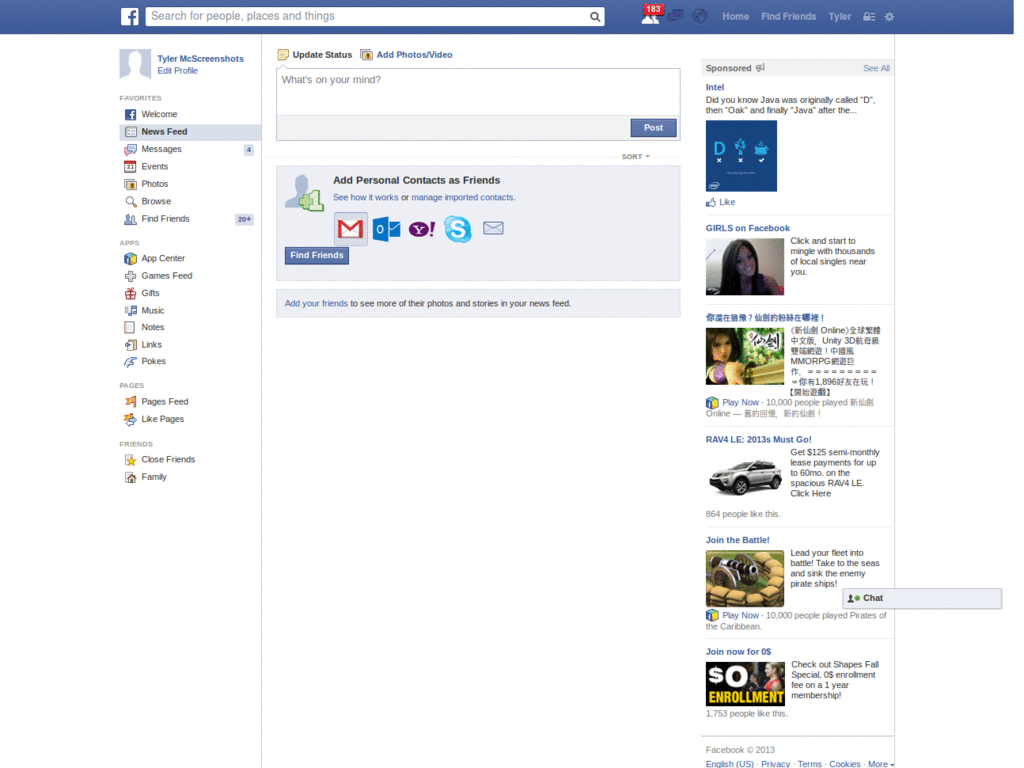Click the Welcome Facebook icon in sidebar
The image size is (1024, 768).
(131, 114)
